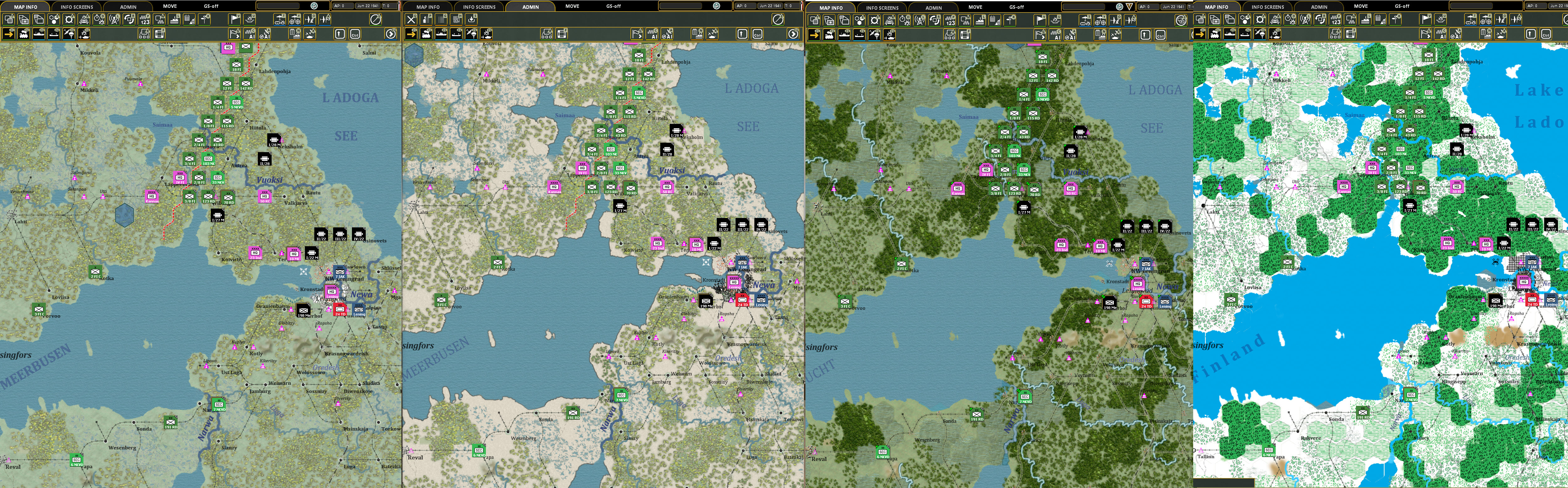Click AP: 0 field in ADMIN panel
The width and height of the screenshot is (1568, 488).
click(745, 5)
